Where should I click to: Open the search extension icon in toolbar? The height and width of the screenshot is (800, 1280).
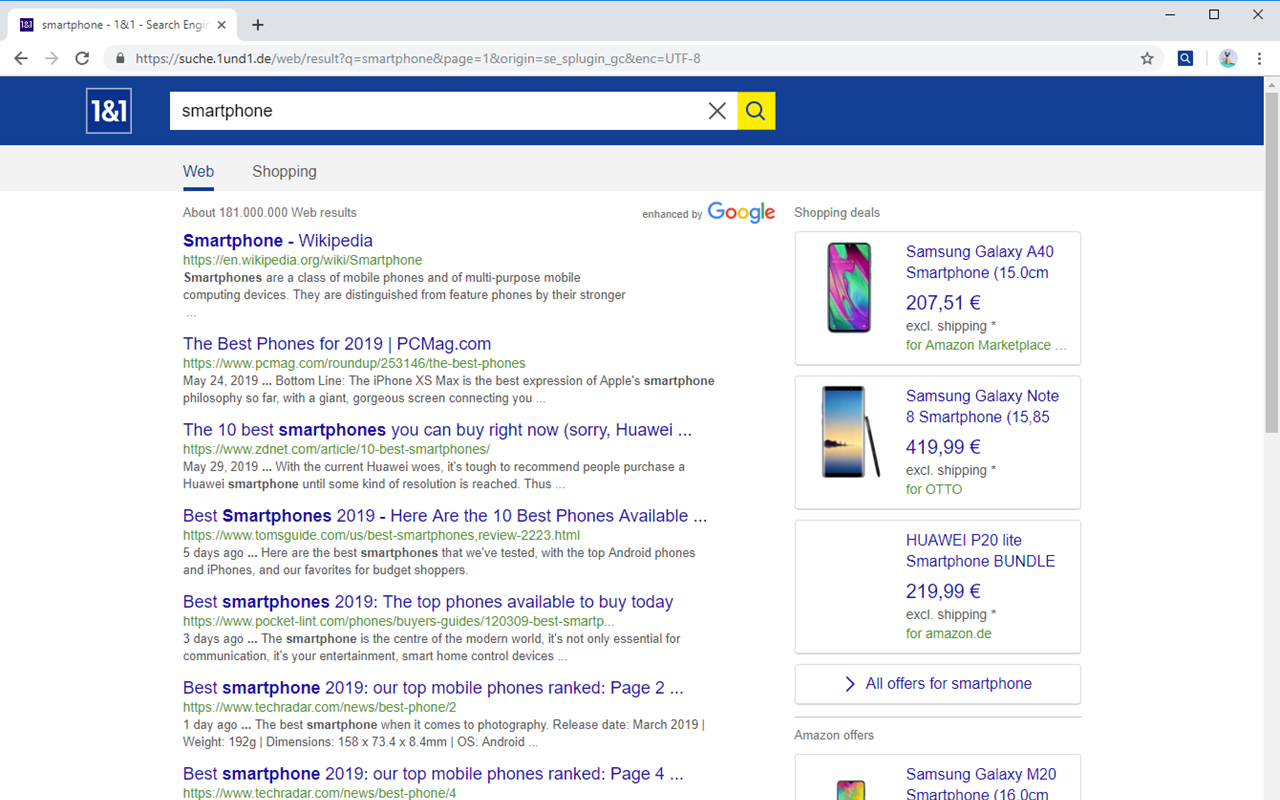[1185, 58]
